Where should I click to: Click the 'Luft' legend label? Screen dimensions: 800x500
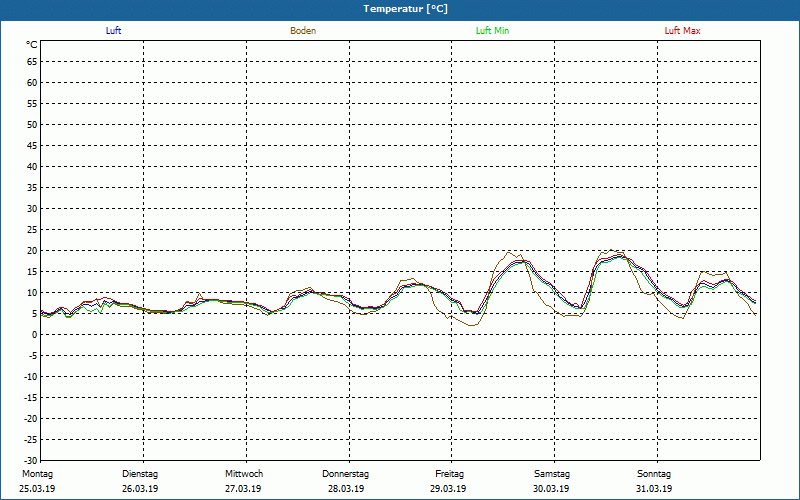[113, 31]
